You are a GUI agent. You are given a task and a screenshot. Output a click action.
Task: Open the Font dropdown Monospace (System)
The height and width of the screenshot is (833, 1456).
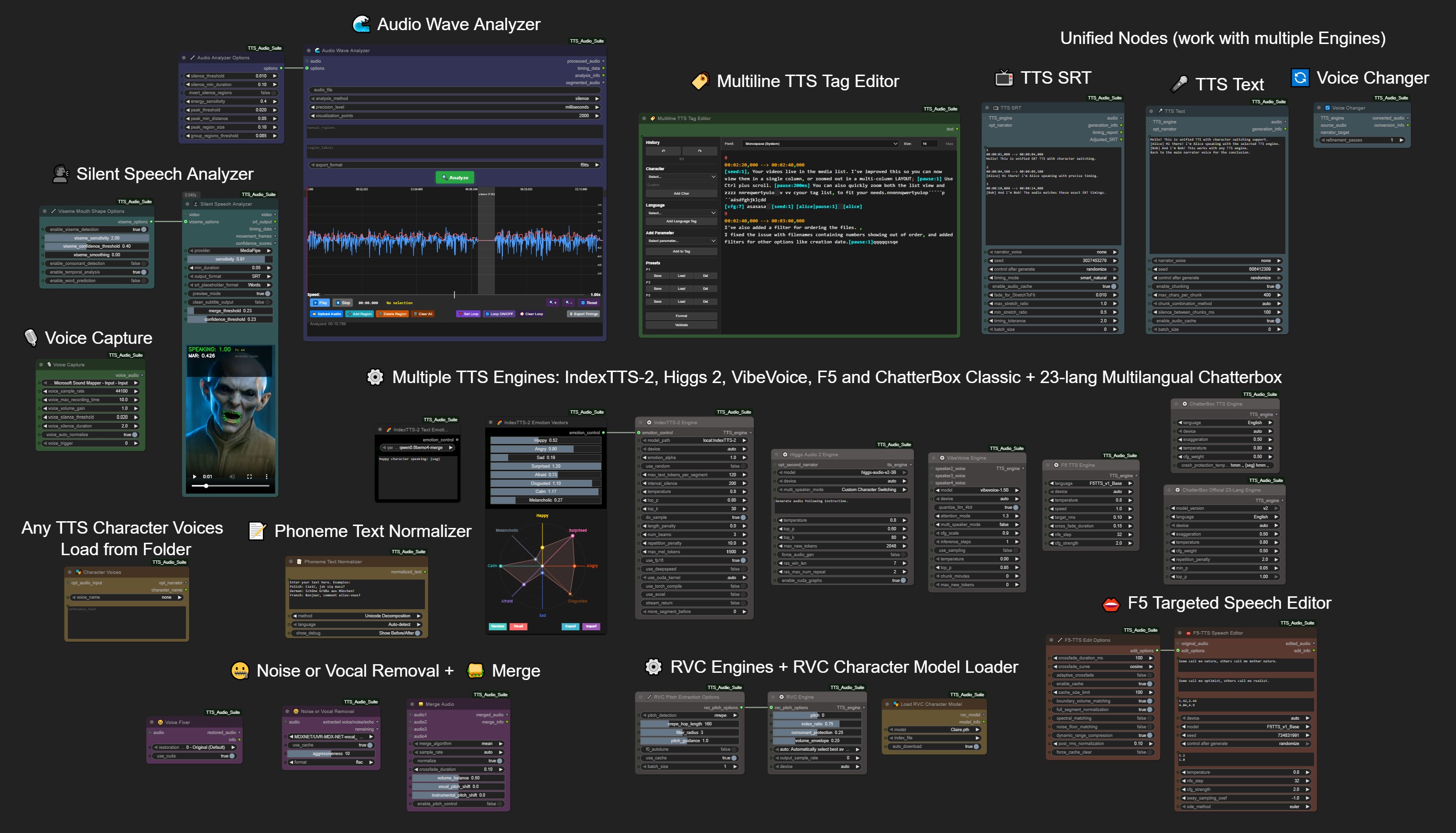pos(820,143)
